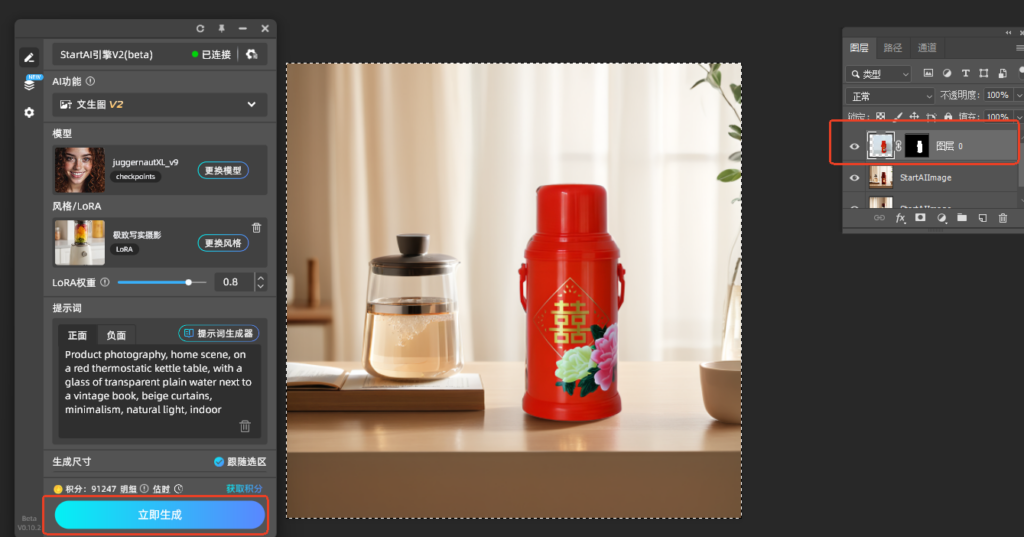
Task: Select the 图层 0 layer thumbnail
Action: point(881,146)
